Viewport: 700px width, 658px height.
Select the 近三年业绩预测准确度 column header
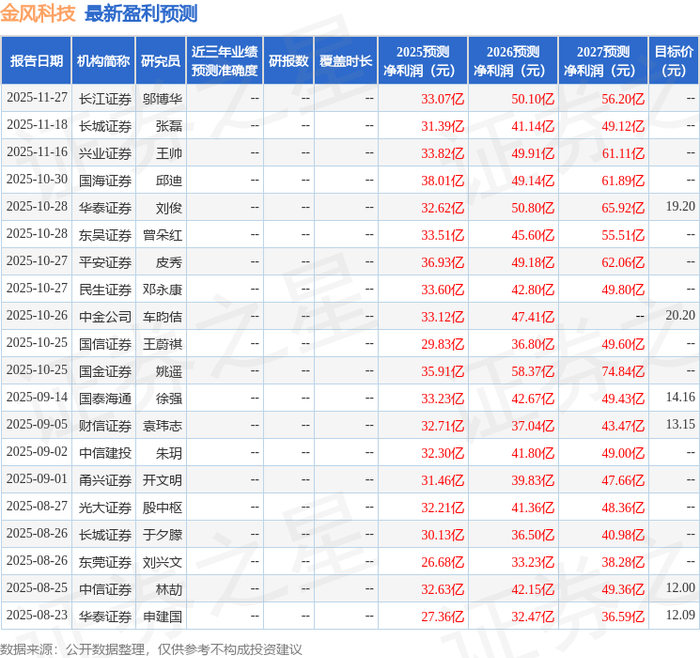coord(225,61)
